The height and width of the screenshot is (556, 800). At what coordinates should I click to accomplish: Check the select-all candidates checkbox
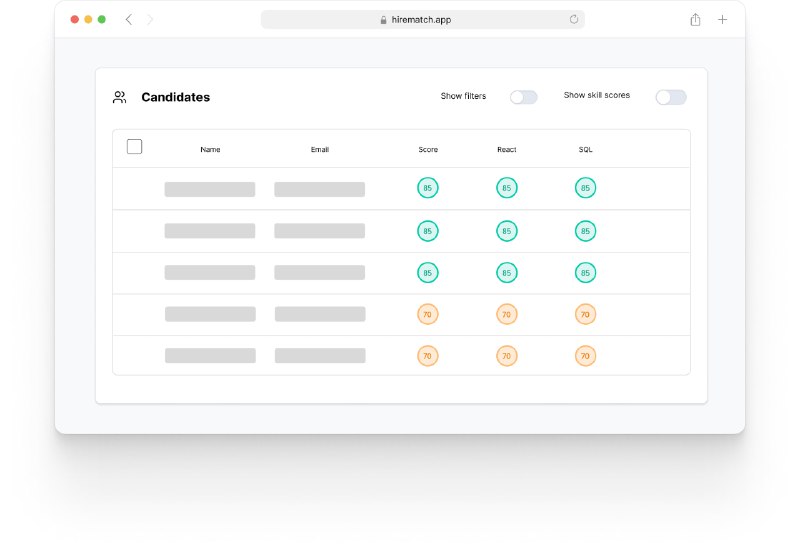[135, 147]
